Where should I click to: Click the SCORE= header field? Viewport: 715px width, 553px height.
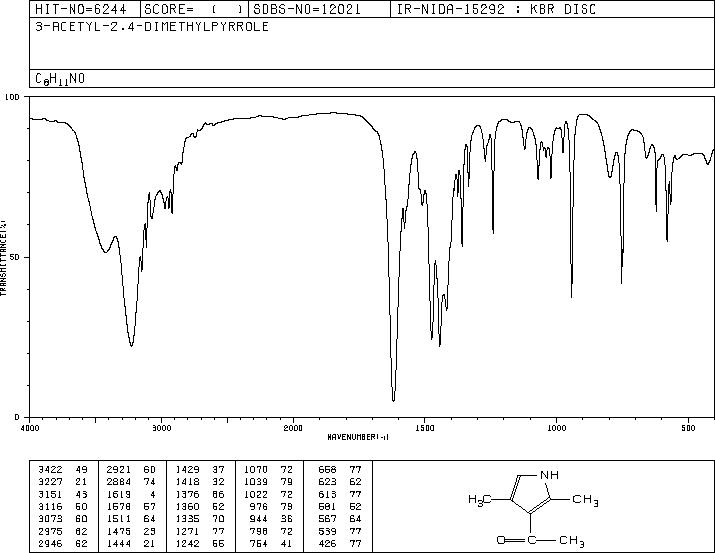(194, 9)
